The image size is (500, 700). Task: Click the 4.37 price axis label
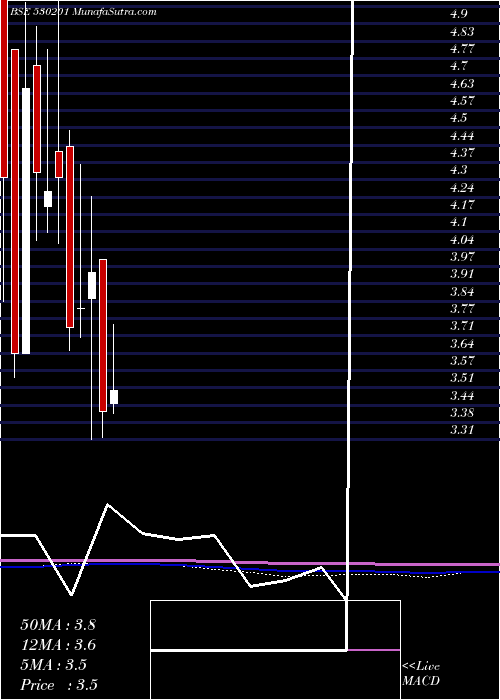462,153
